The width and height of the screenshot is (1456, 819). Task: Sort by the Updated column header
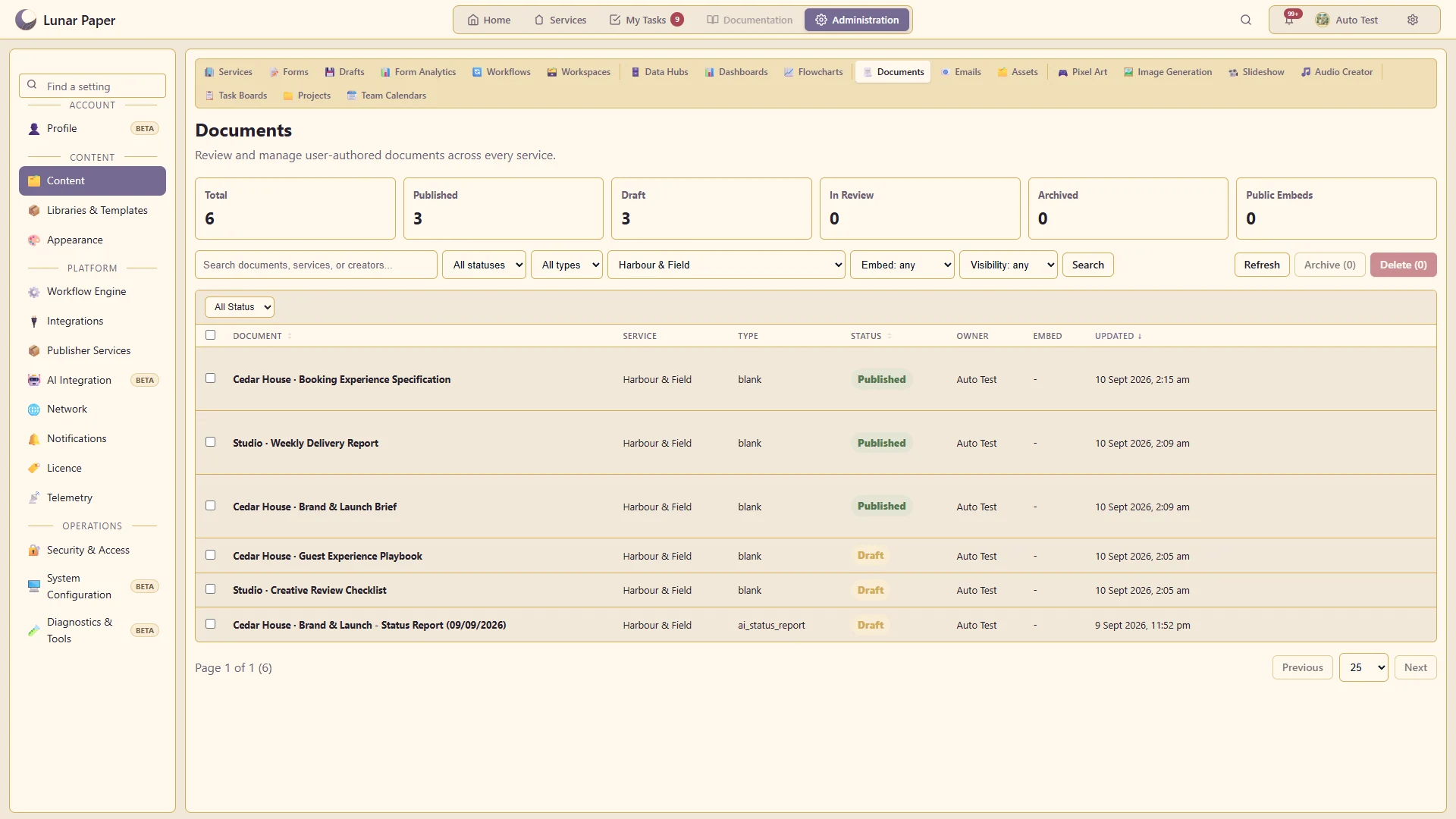click(x=1118, y=336)
